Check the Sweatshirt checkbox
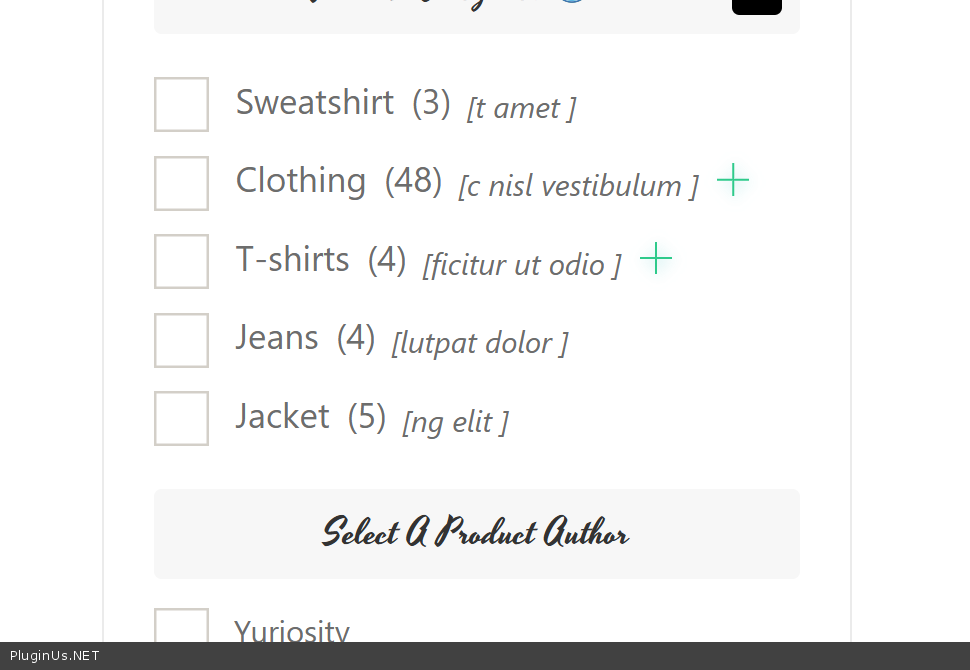The image size is (970, 670). tap(181, 104)
